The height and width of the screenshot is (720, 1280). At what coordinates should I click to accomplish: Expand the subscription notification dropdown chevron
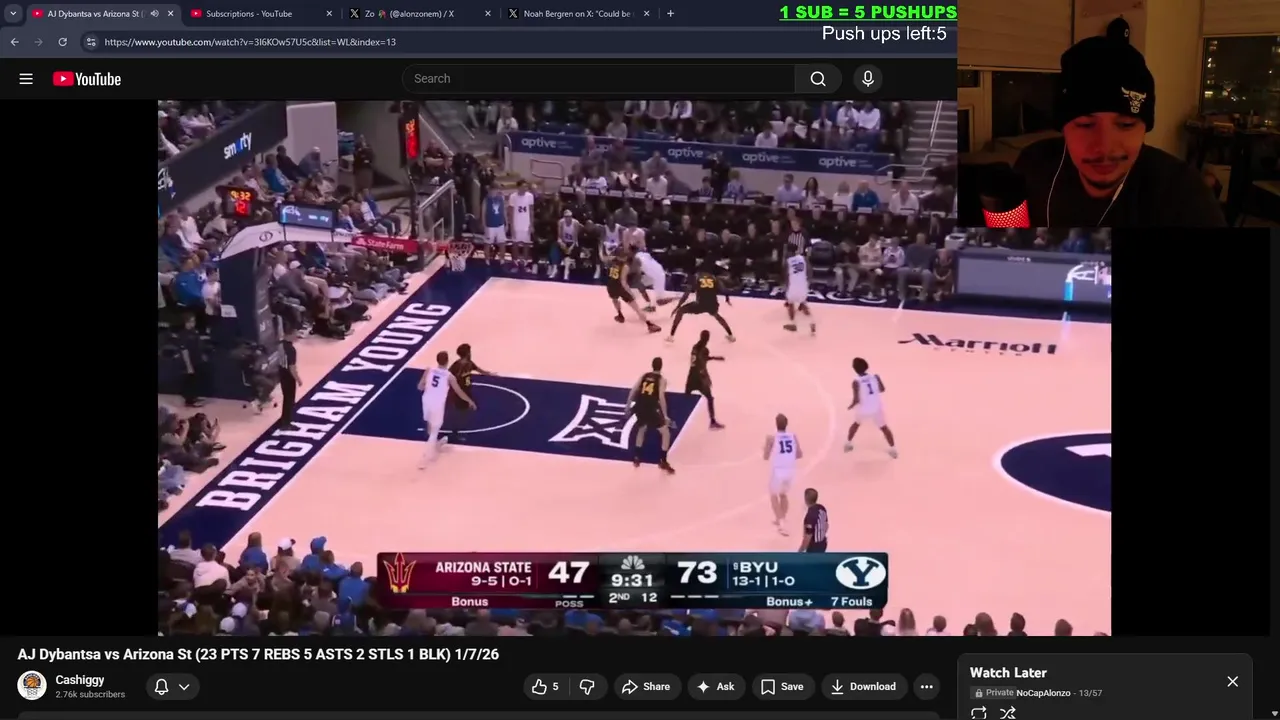[x=184, y=687]
